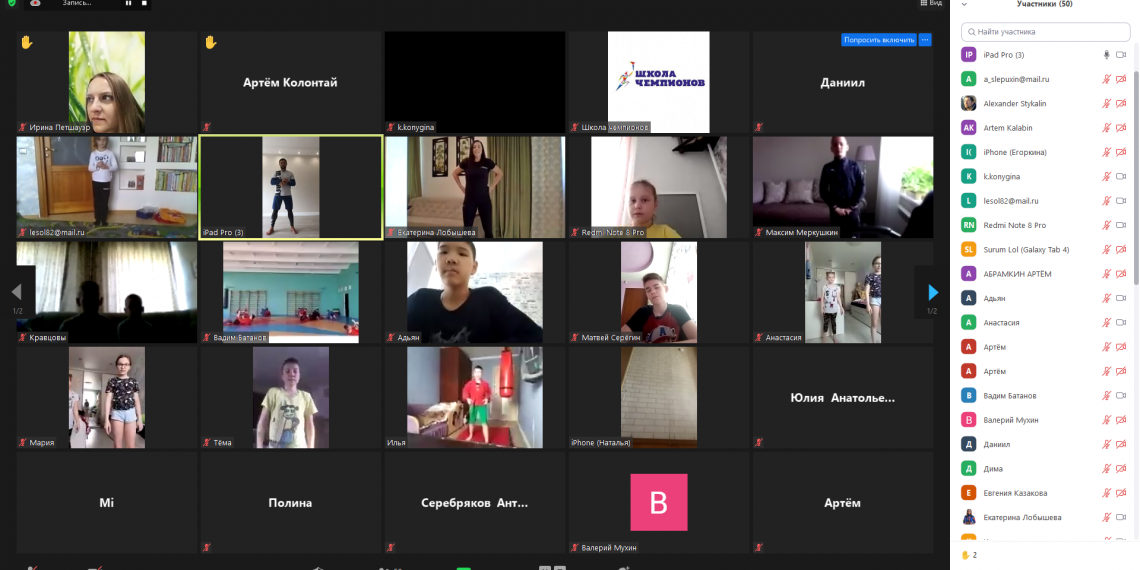The image size is (1140, 570).
Task: Click camera-off icon for Artem Kalabin
Action: (x=1121, y=128)
